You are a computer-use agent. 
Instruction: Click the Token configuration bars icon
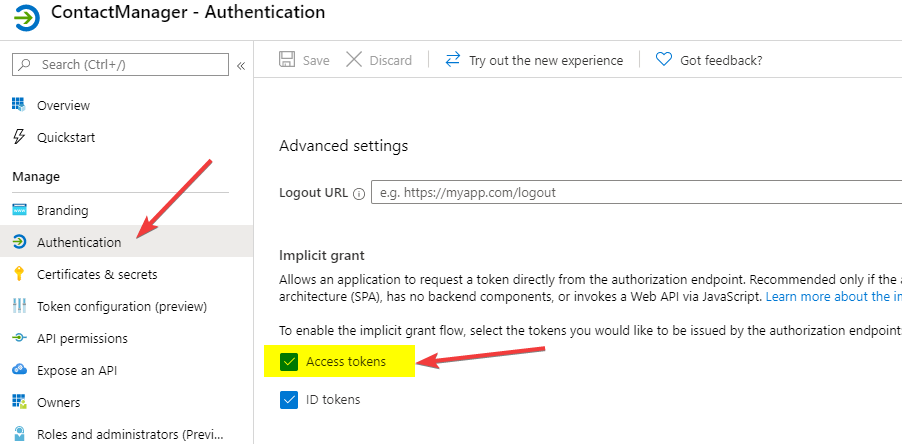click(19, 306)
